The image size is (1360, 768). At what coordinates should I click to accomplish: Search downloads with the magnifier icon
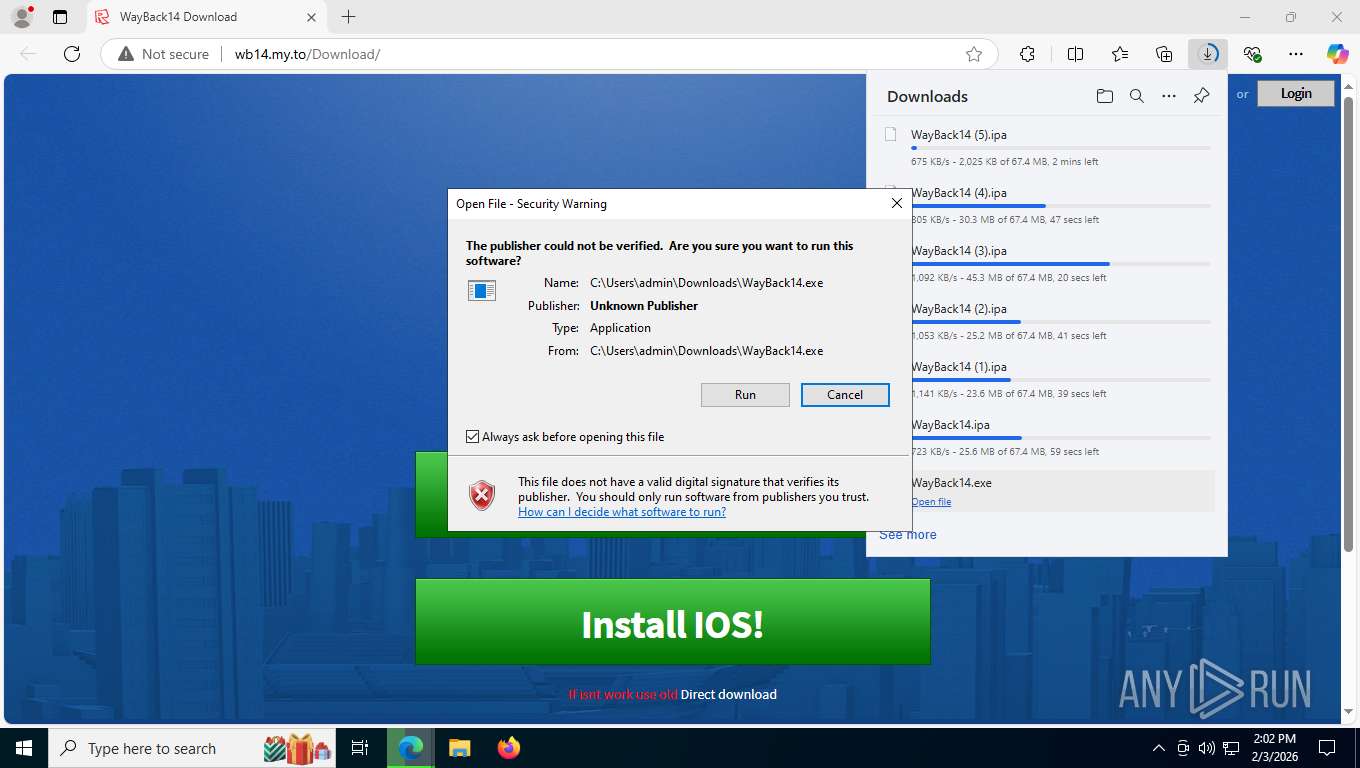pos(1136,96)
